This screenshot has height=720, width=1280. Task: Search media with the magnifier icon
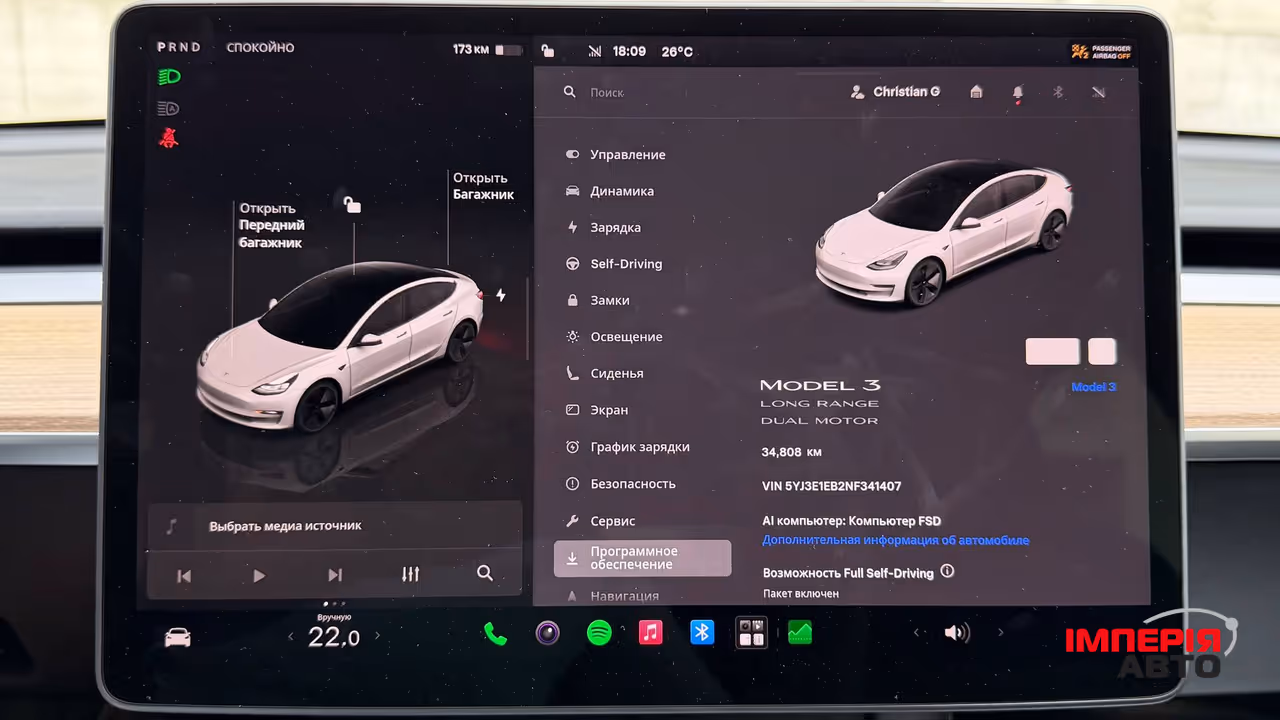point(485,573)
